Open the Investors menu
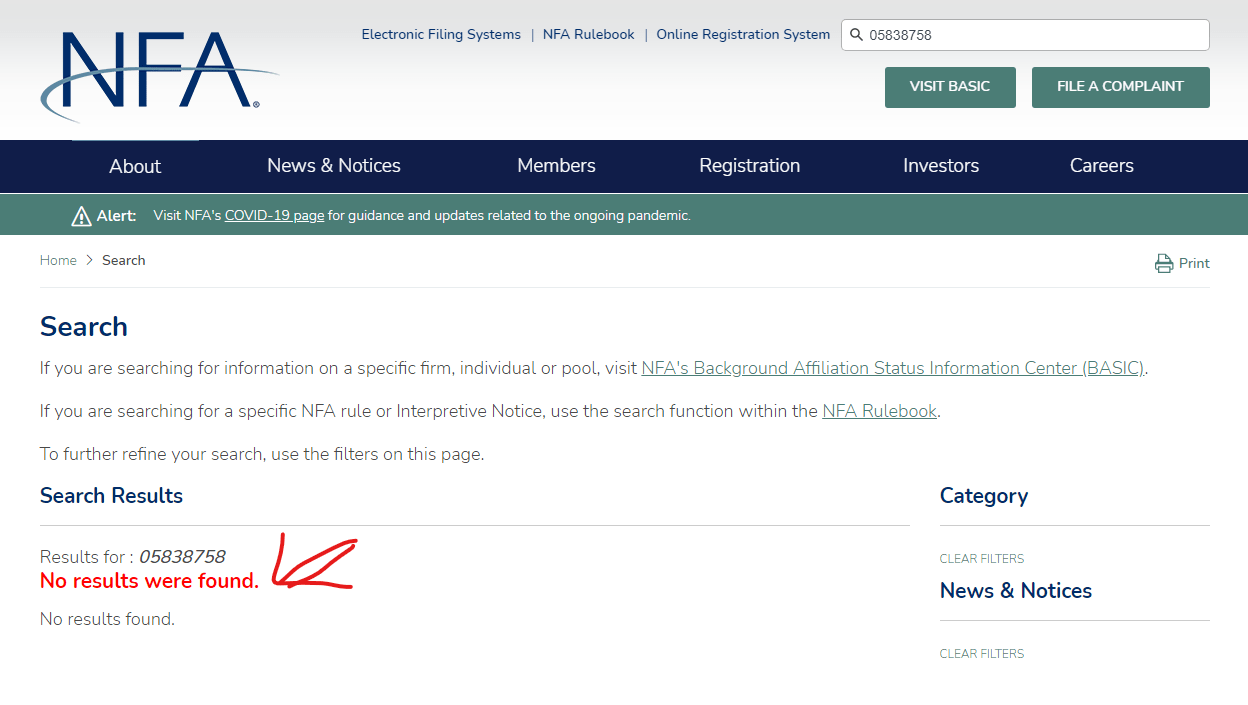 tap(941, 166)
